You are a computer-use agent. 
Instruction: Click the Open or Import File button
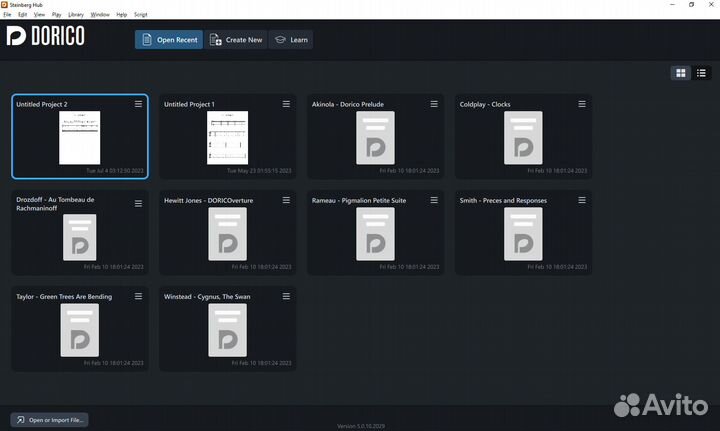(x=49, y=420)
